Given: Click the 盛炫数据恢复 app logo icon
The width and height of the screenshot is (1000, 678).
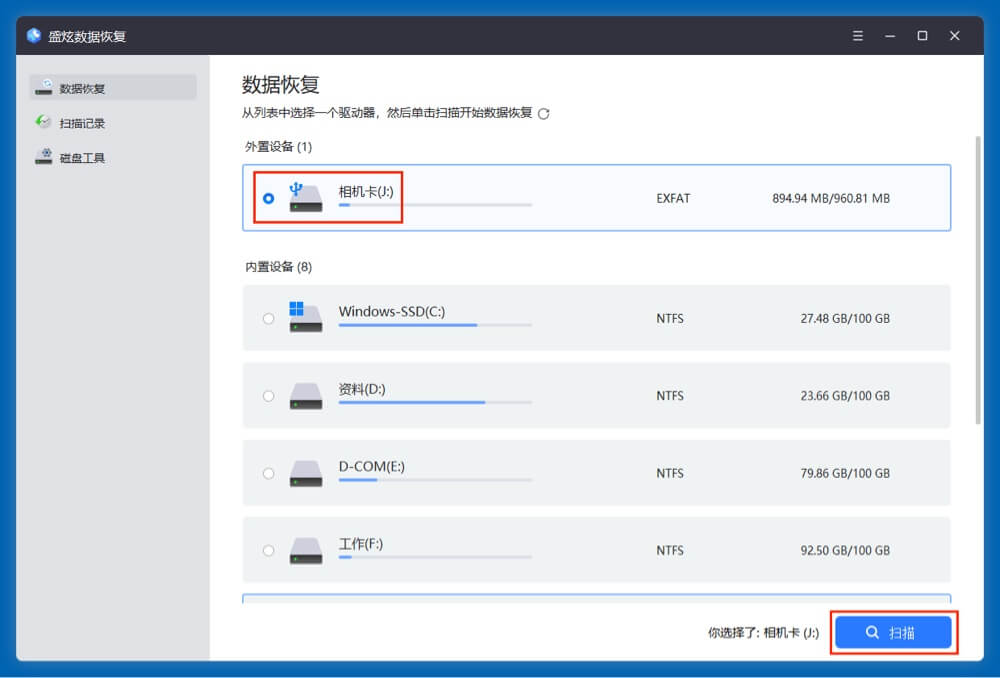Looking at the screenshot, I should coord(34,36).
